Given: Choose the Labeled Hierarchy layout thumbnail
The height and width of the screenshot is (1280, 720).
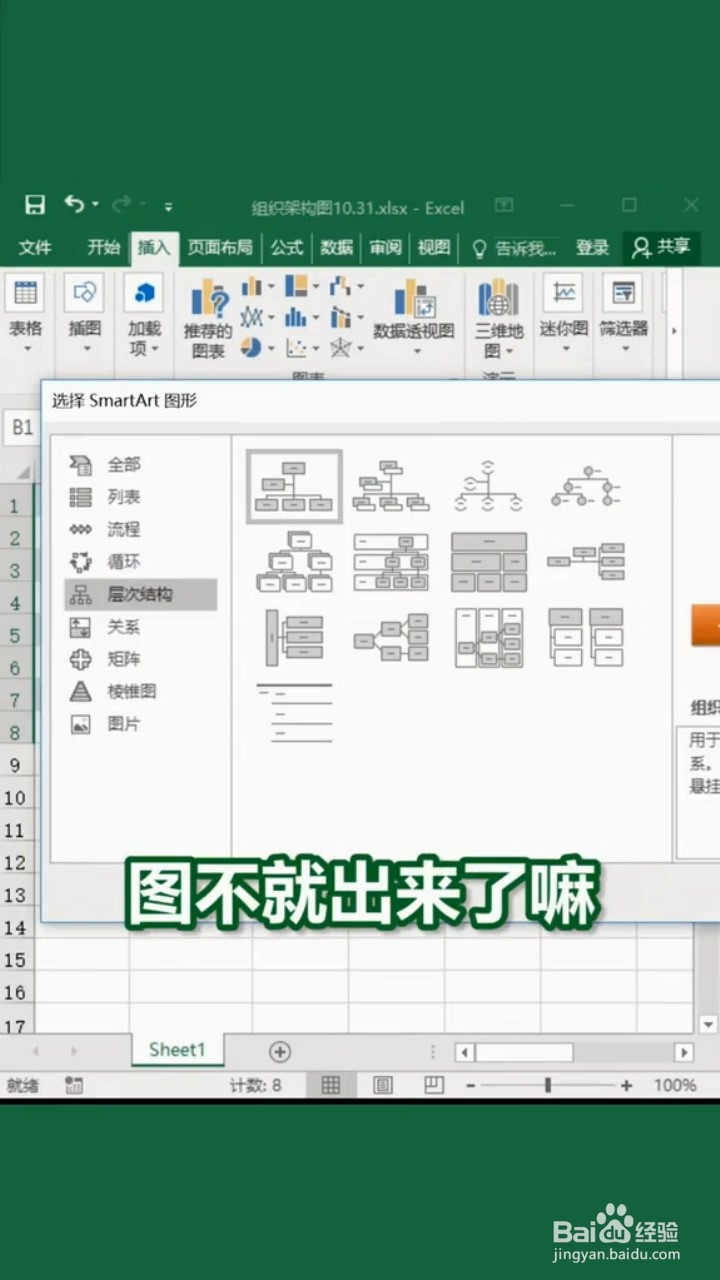Looking at the screenshot, I should click(391, 561).
